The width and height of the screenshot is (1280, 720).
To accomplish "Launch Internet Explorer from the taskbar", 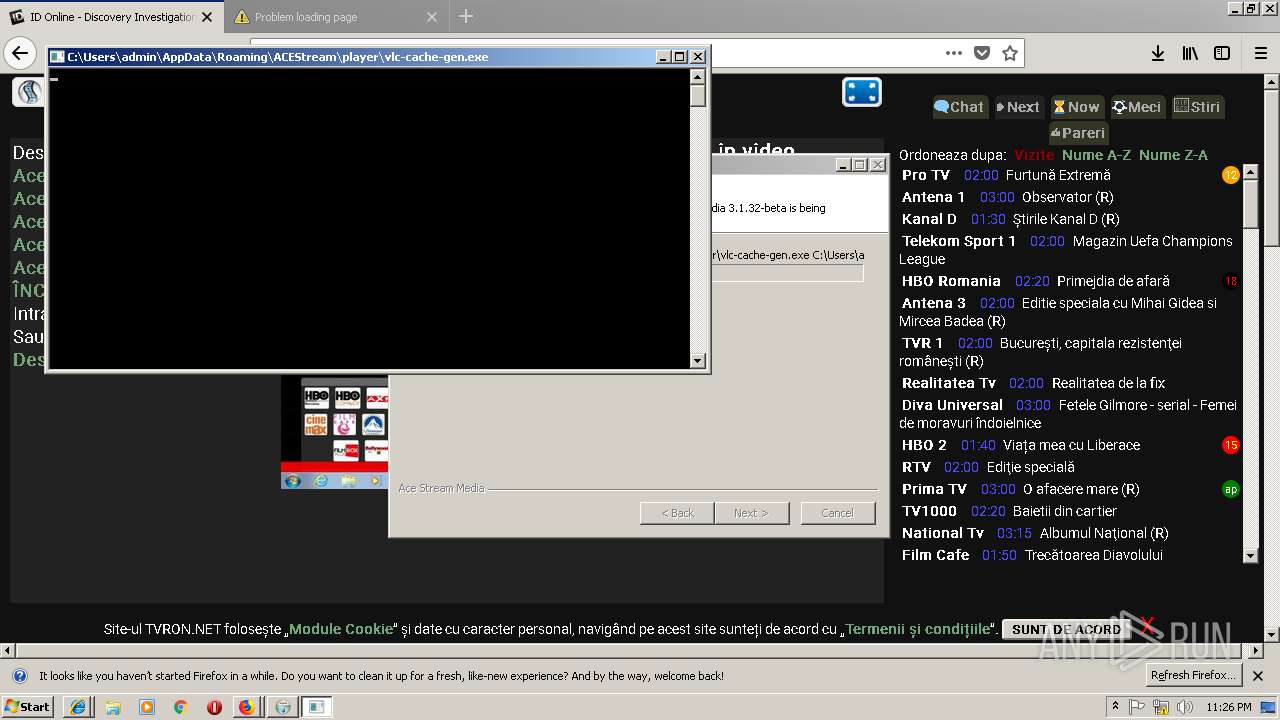I will 78,707.
